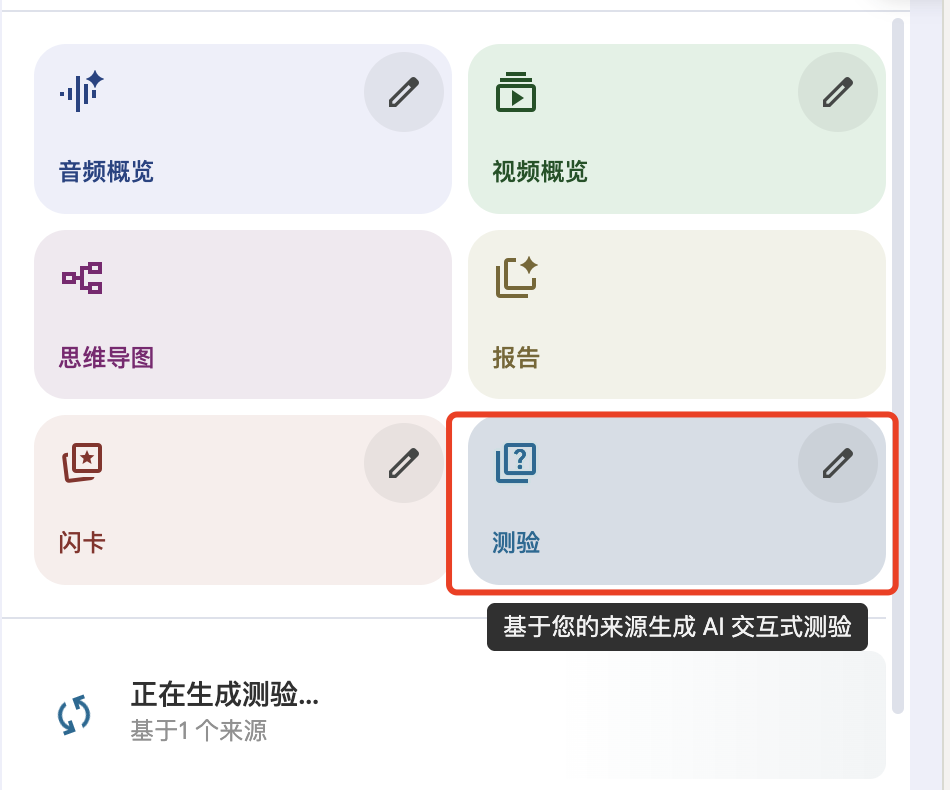
Task: Click the report sparkle document icon
Action: tap(516, 277)
